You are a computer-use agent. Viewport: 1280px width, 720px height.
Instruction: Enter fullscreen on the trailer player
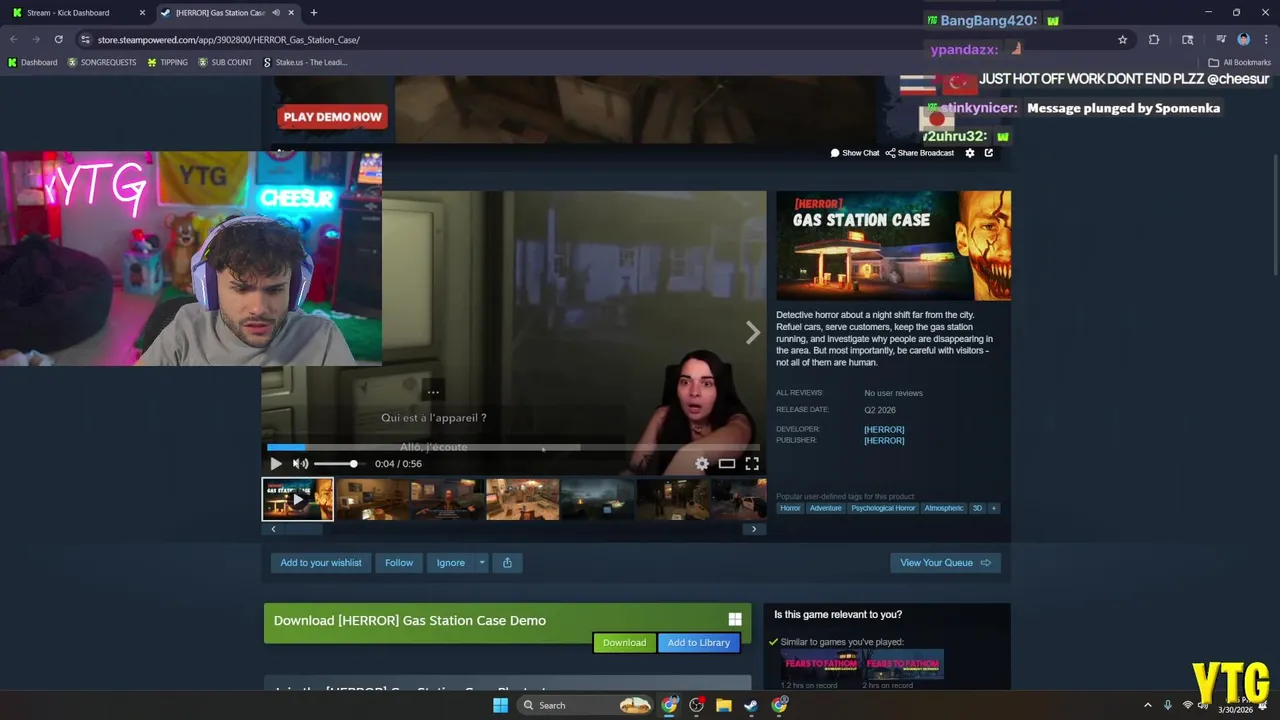(x=752, y=464)
